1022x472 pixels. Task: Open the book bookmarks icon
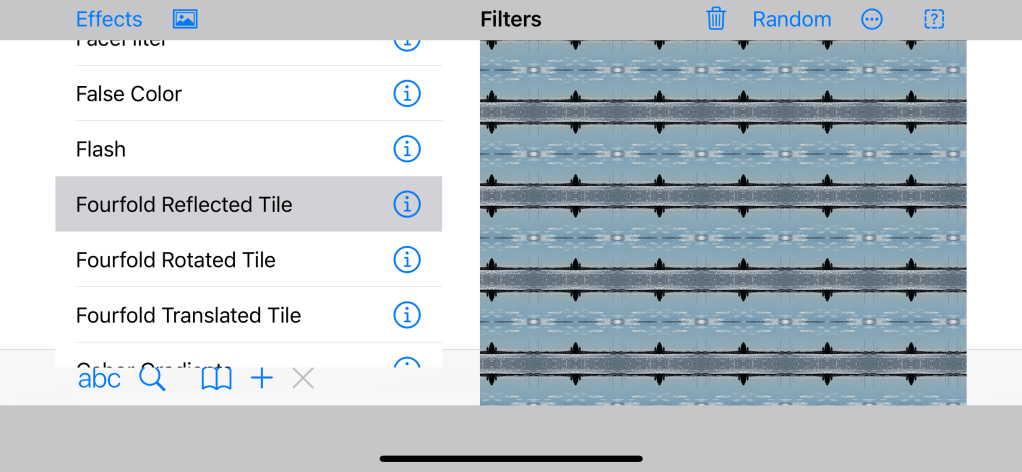click(216, 378)
